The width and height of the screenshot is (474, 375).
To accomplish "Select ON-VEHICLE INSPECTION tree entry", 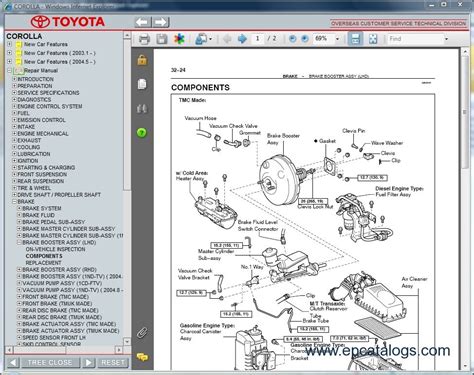I will click(x=55, y=249).
